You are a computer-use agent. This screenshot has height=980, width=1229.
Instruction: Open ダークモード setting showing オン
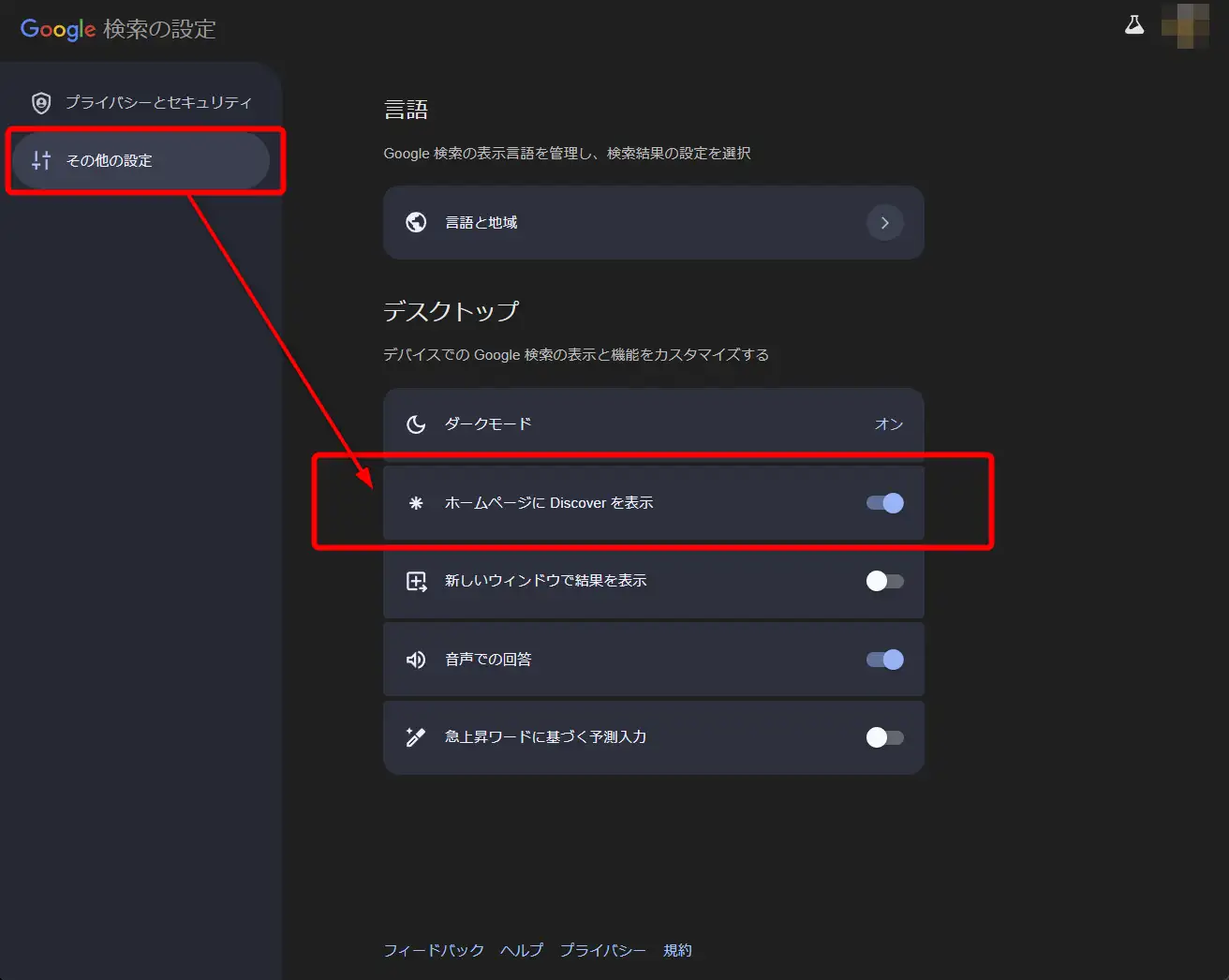point(653,424)
